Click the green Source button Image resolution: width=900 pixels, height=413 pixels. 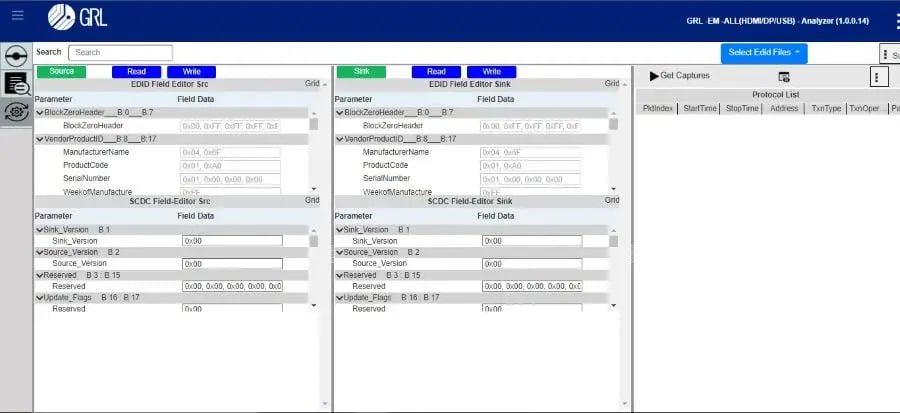click(62, 72)
